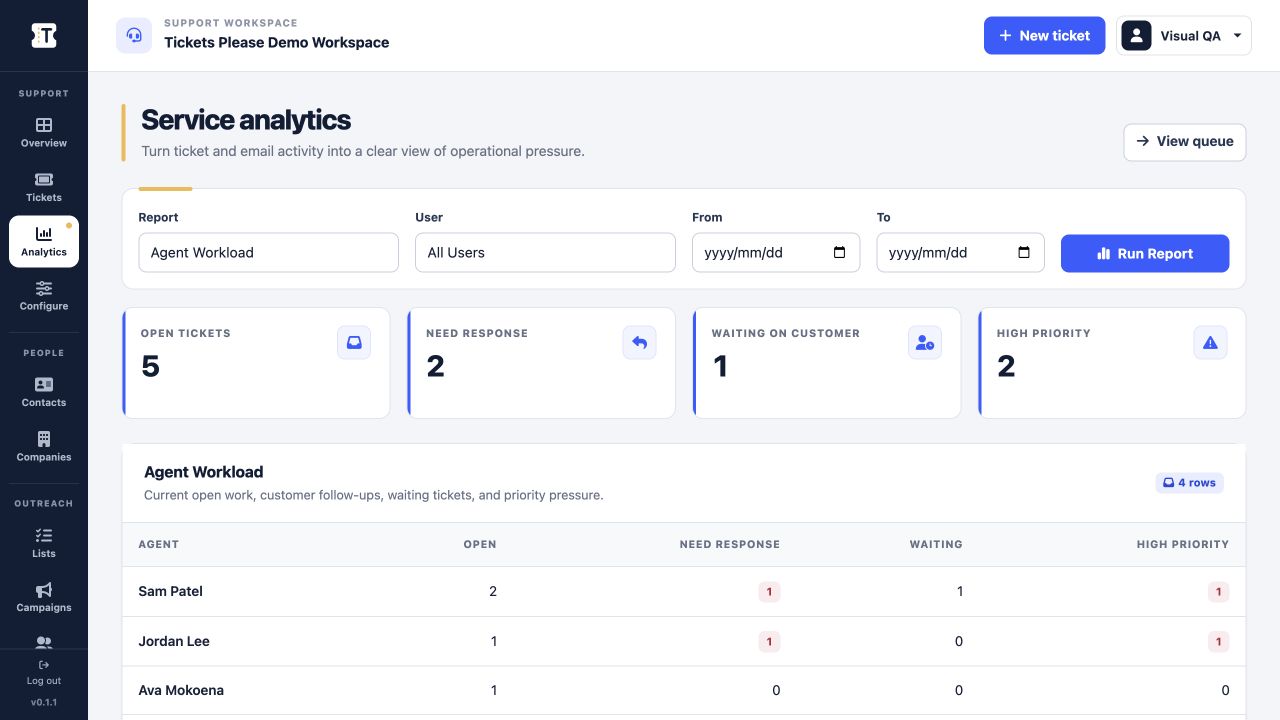
Task: Click the Log out icon
Action: coord(44,665)
